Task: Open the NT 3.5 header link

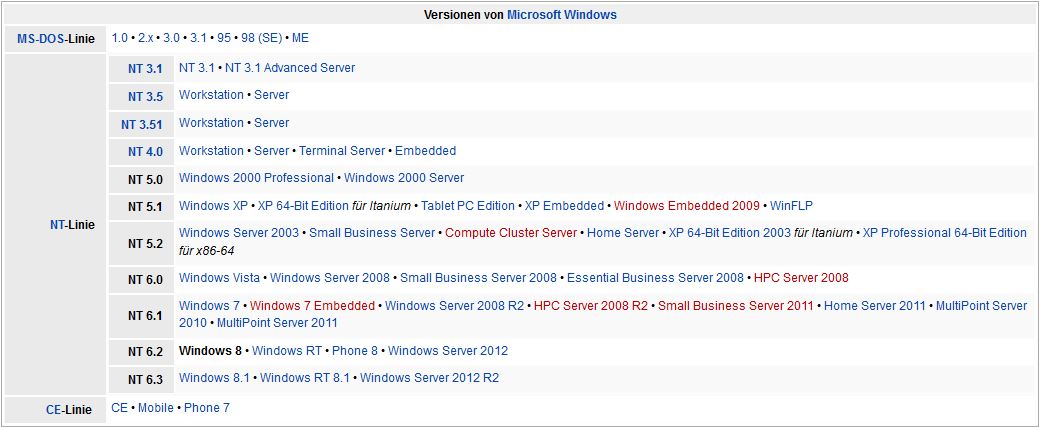Action: [145, 97]
